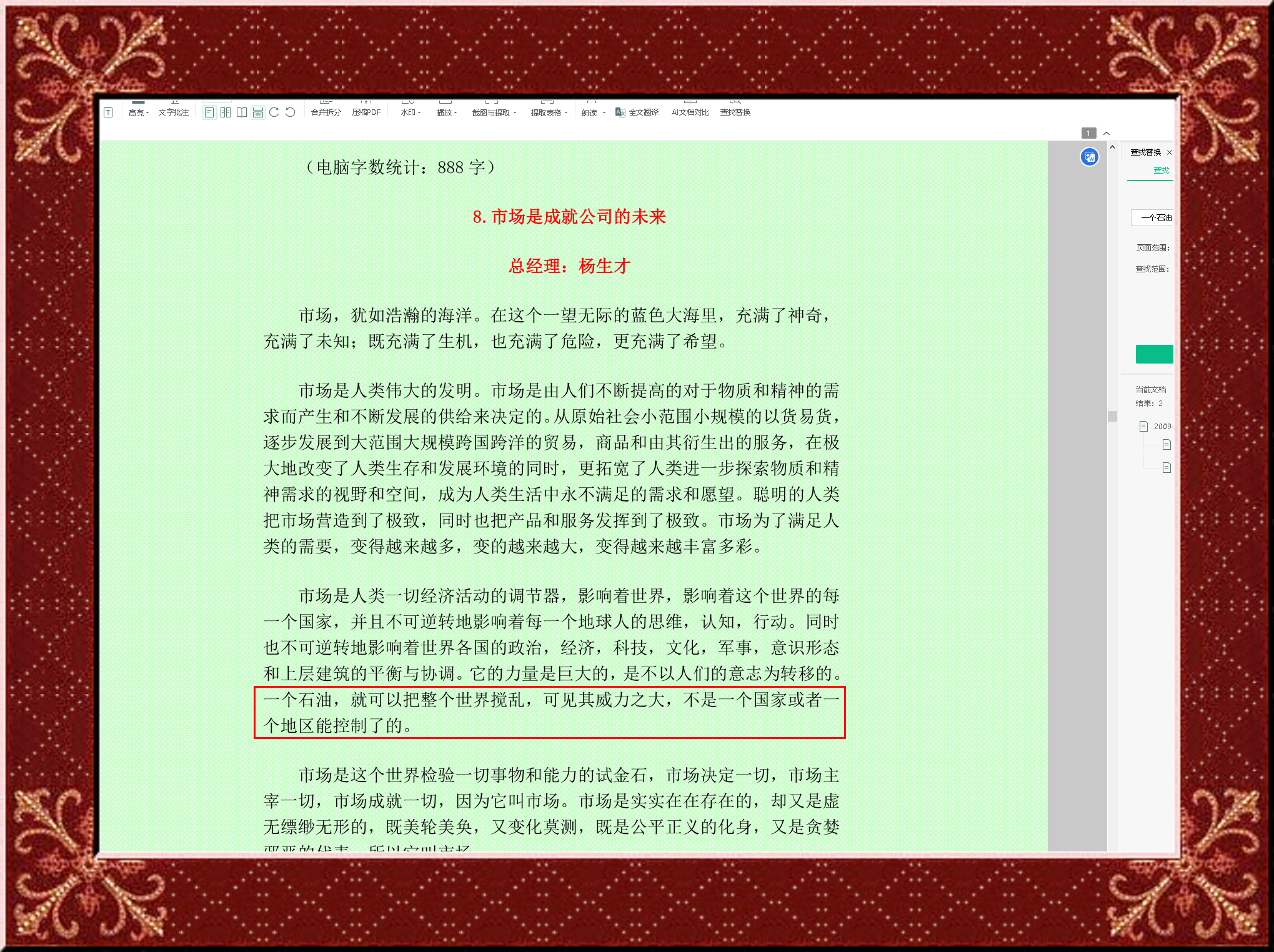The width and height of the screenshot is (1274, 952).
Task: Select the 查找 tab in search panel
Action: [x=1160, y=170]
